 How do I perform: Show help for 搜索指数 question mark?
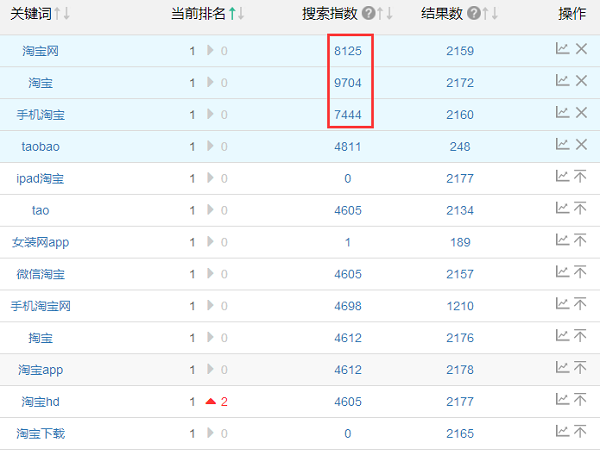(x=368, y=14)
